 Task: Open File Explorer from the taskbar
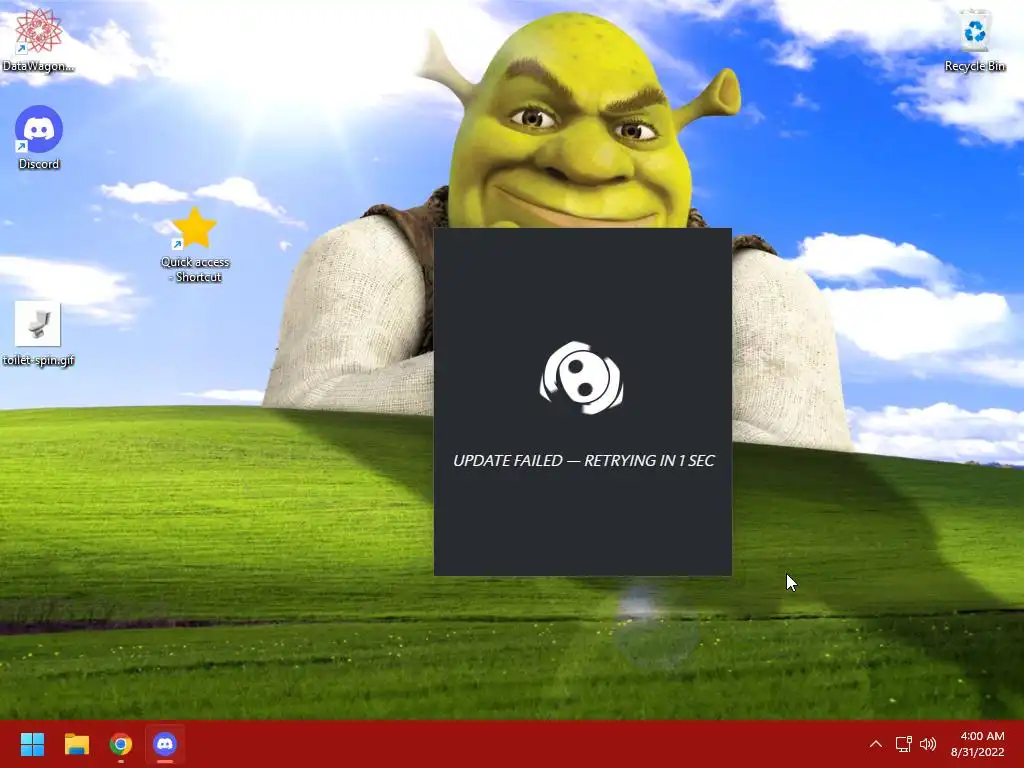(76, 744)
